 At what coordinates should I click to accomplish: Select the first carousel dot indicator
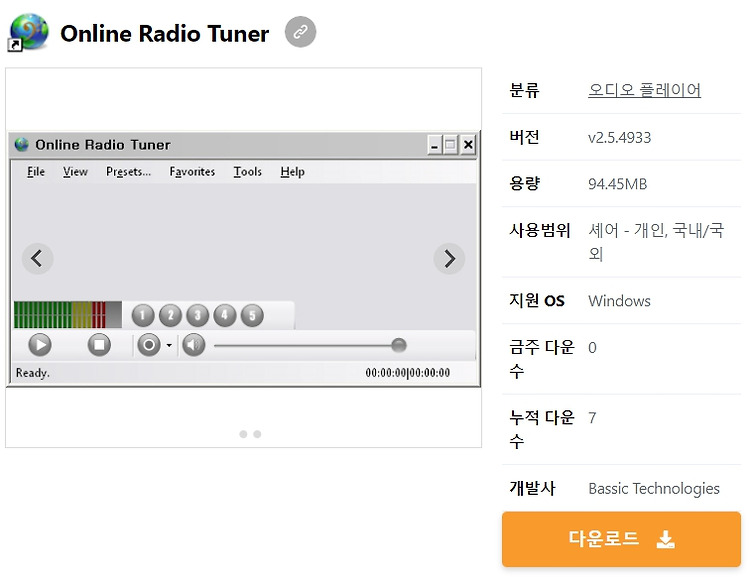243,434
